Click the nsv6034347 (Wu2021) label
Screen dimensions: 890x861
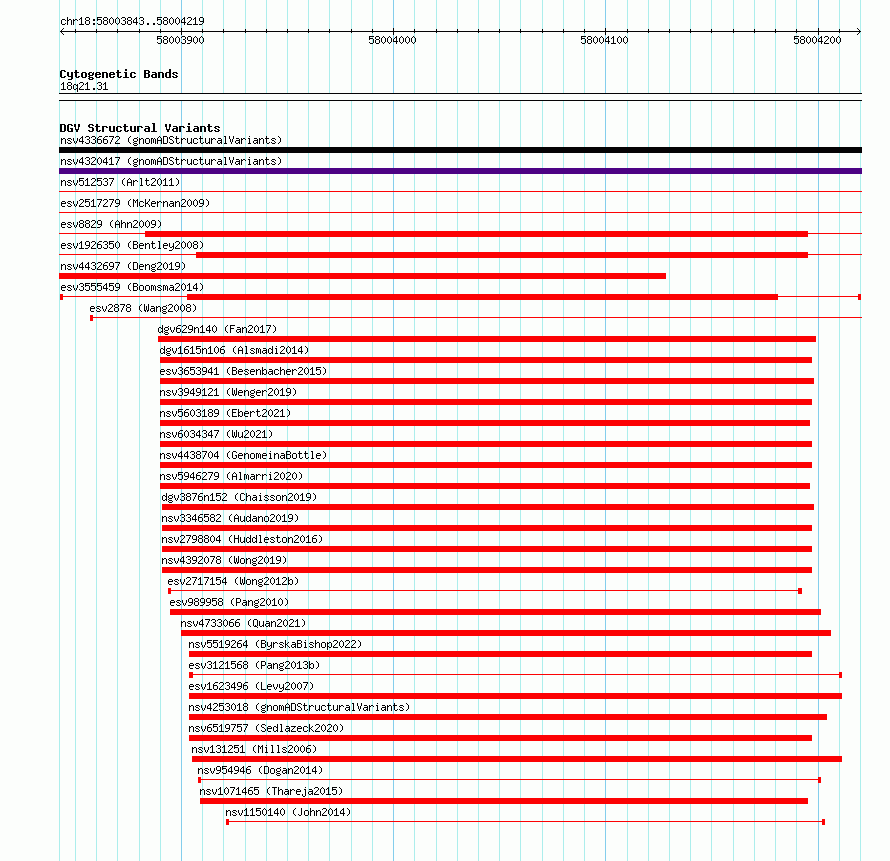click(216, 434)
